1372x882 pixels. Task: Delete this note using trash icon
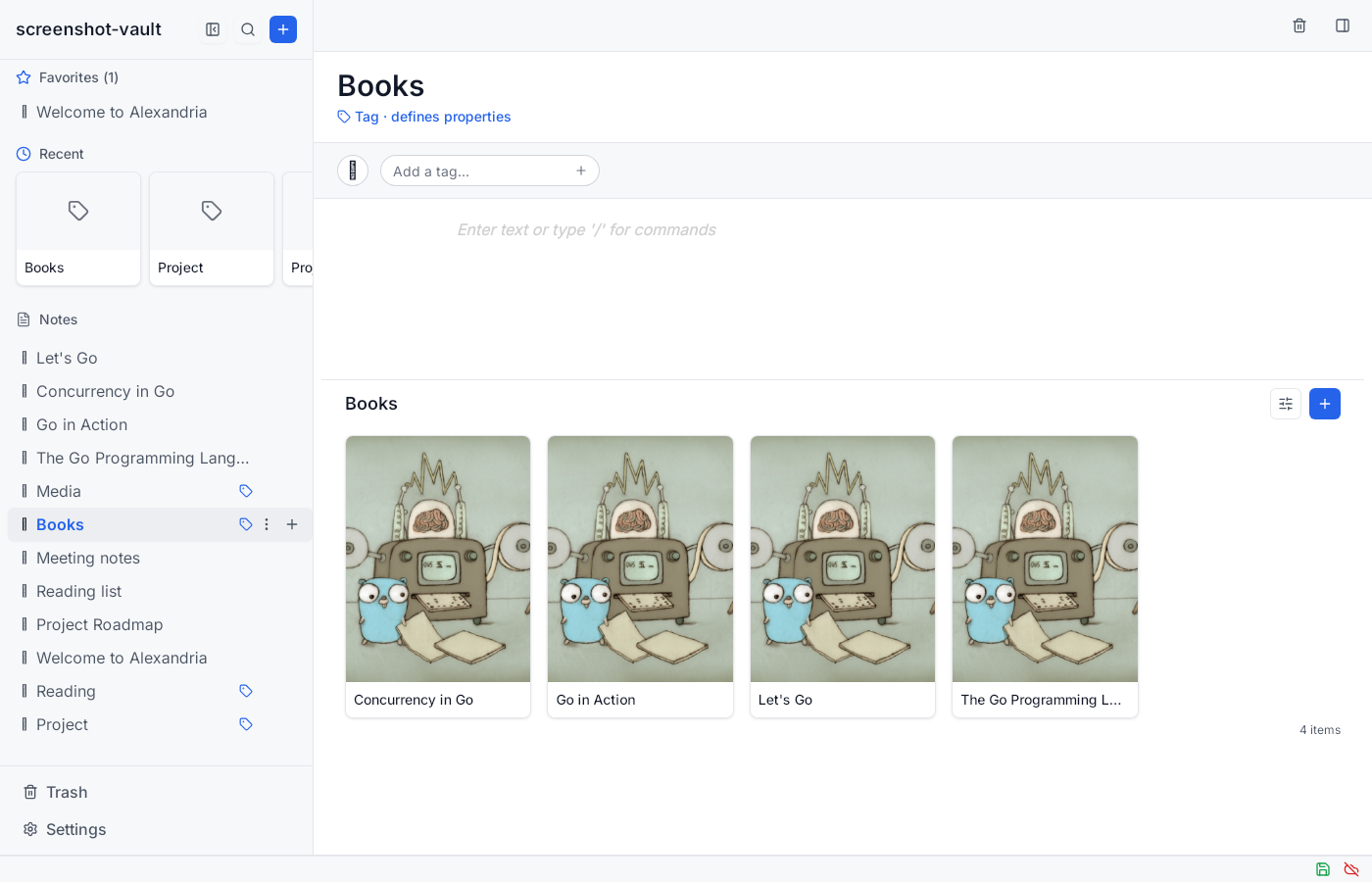(1299, 25)
